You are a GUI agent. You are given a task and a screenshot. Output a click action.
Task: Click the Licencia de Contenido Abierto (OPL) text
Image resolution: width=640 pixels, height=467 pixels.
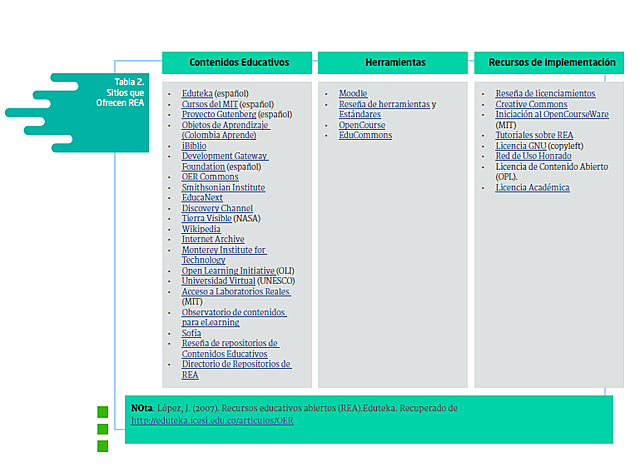click(x=551, y=171)
